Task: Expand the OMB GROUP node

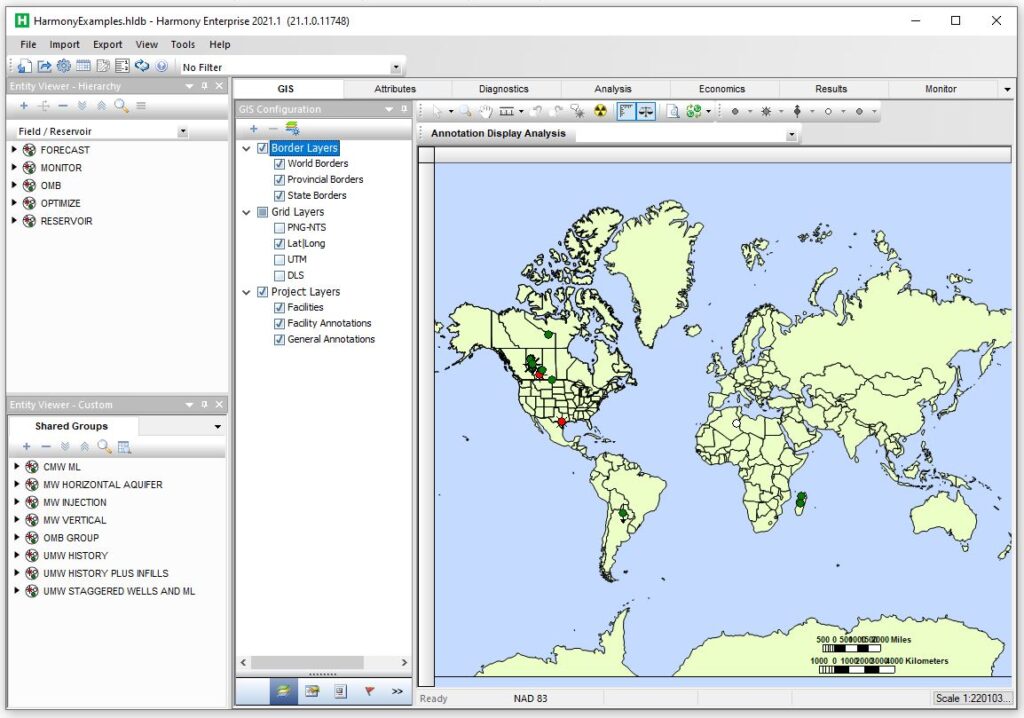Action: pos(16,538)
